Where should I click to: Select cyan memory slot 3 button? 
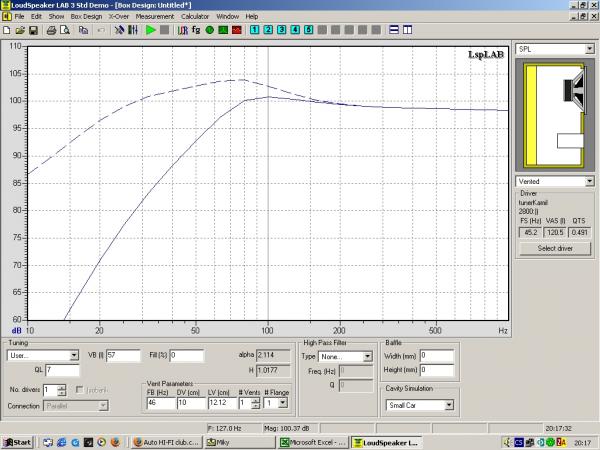pos(282,31)
